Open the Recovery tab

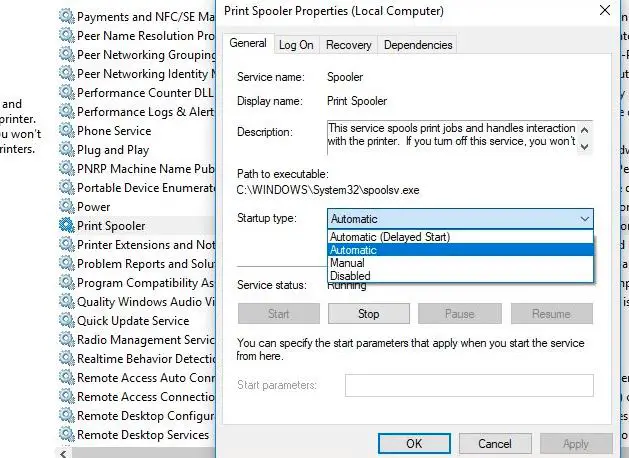click(x=348, y=45)
